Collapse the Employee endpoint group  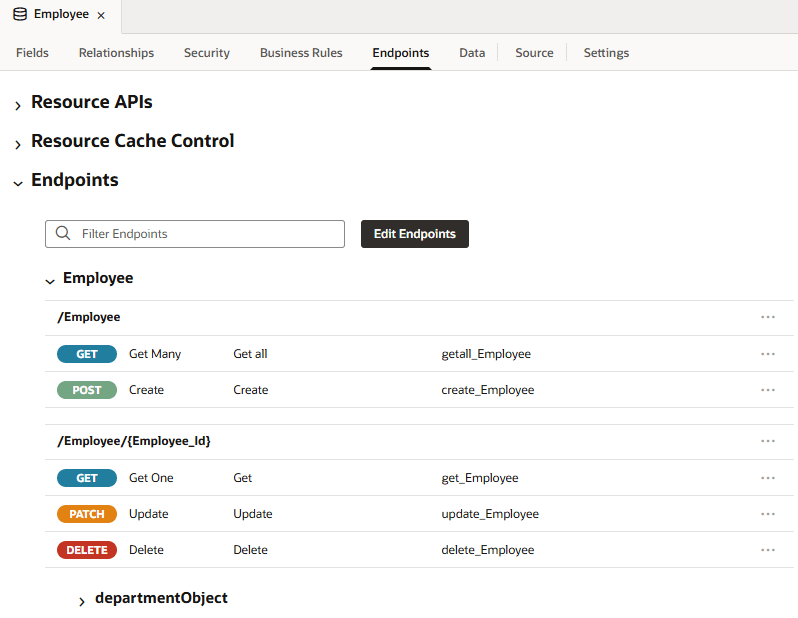click(50, 281)
